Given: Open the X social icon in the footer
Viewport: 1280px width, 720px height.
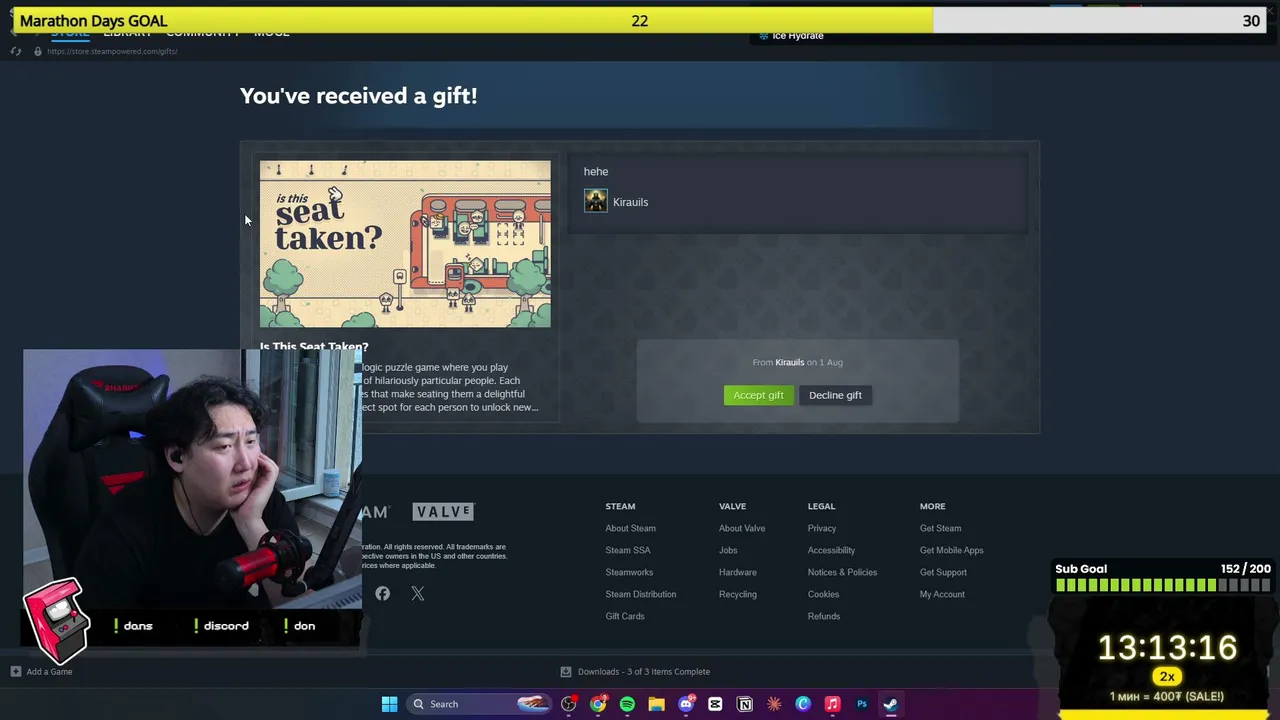Looking at the screenshot, I should [x=418, y=594].
